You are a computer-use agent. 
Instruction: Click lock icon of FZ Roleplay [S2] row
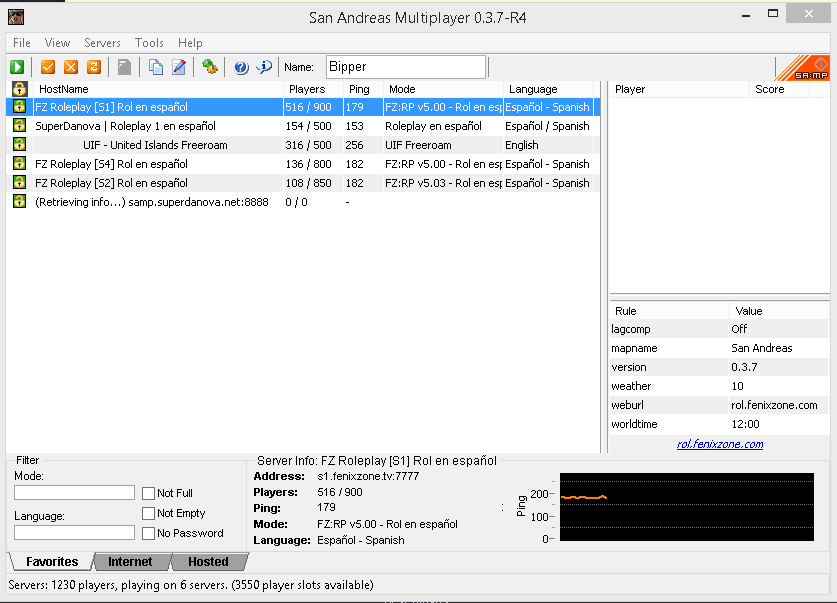pos(20,182)
